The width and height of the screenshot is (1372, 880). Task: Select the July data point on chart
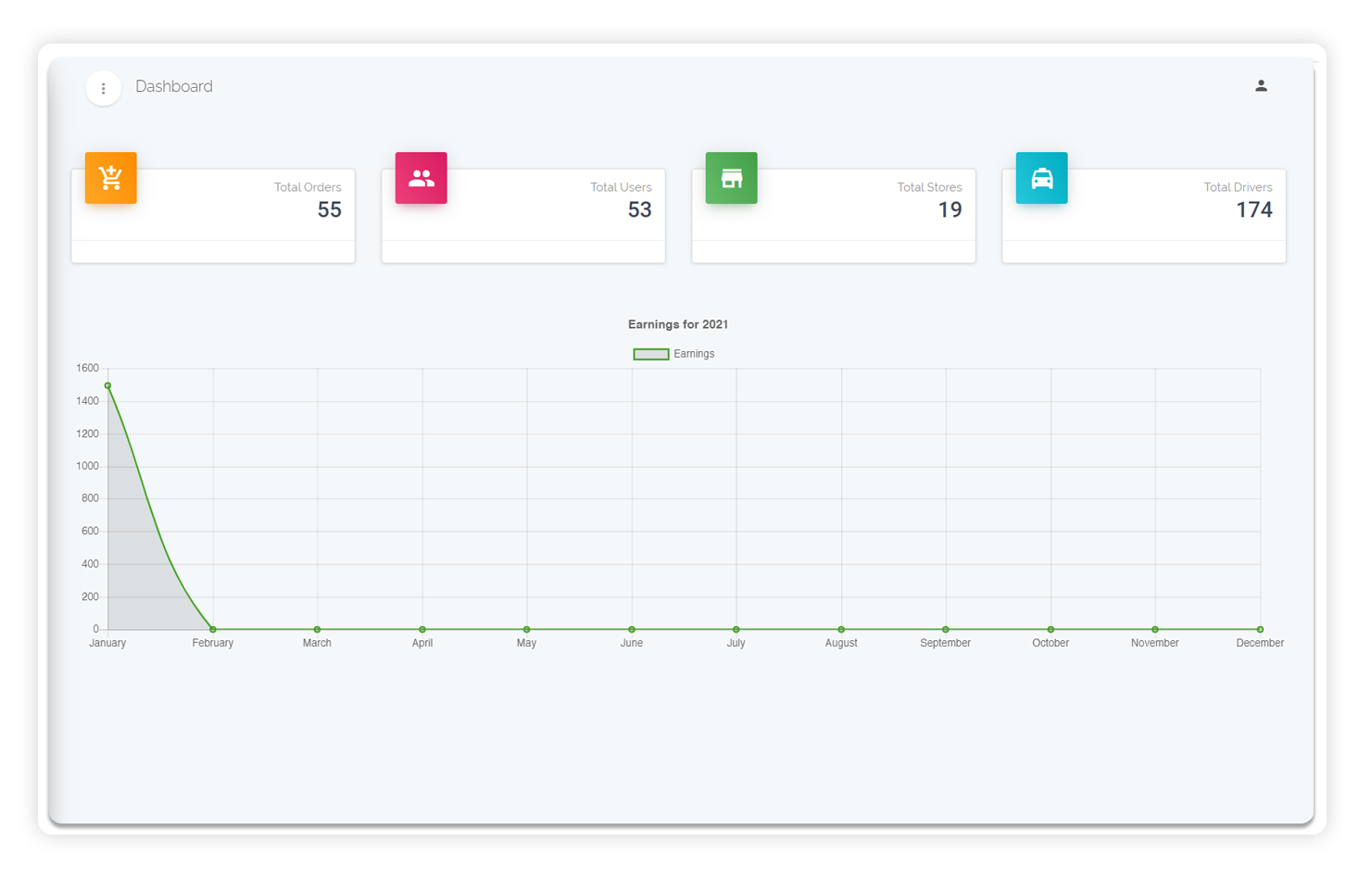(x=736, y=630)
